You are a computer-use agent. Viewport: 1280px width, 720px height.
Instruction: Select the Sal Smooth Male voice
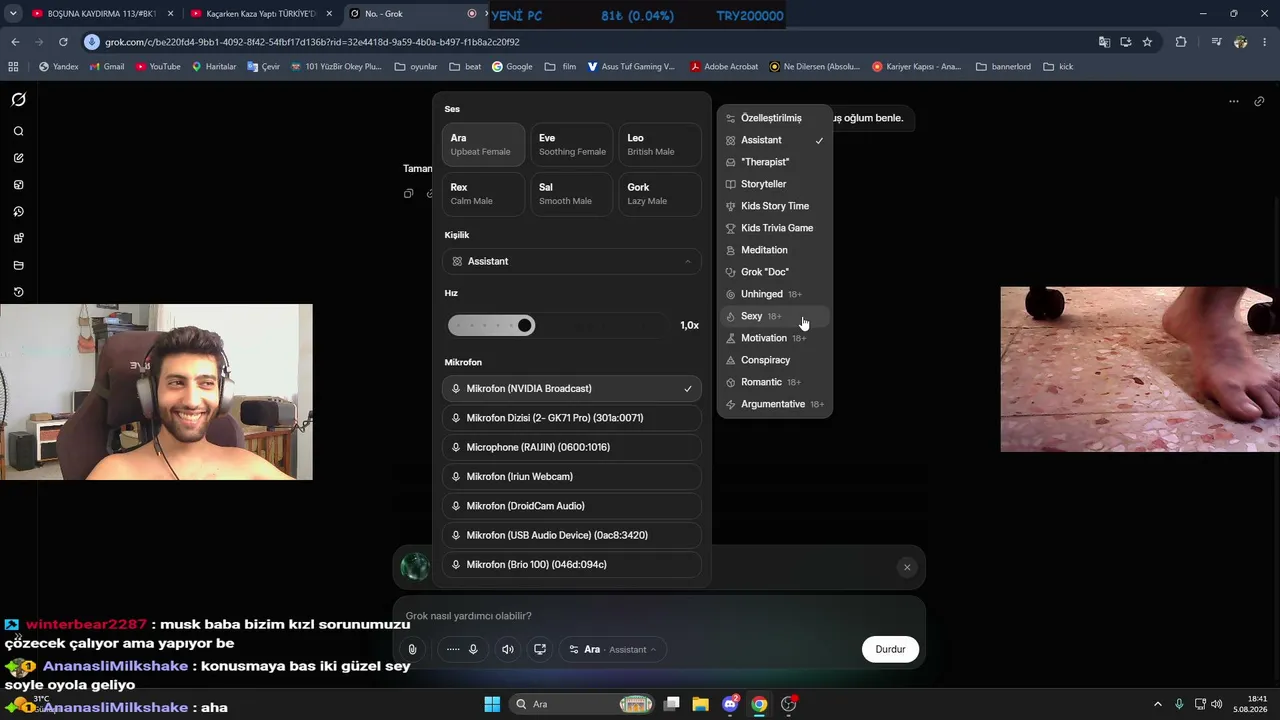[572, 194]
